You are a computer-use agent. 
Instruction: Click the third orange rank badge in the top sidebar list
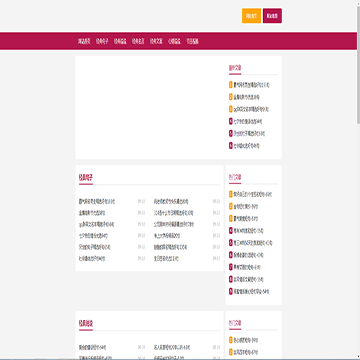click(x=231, y=109)
